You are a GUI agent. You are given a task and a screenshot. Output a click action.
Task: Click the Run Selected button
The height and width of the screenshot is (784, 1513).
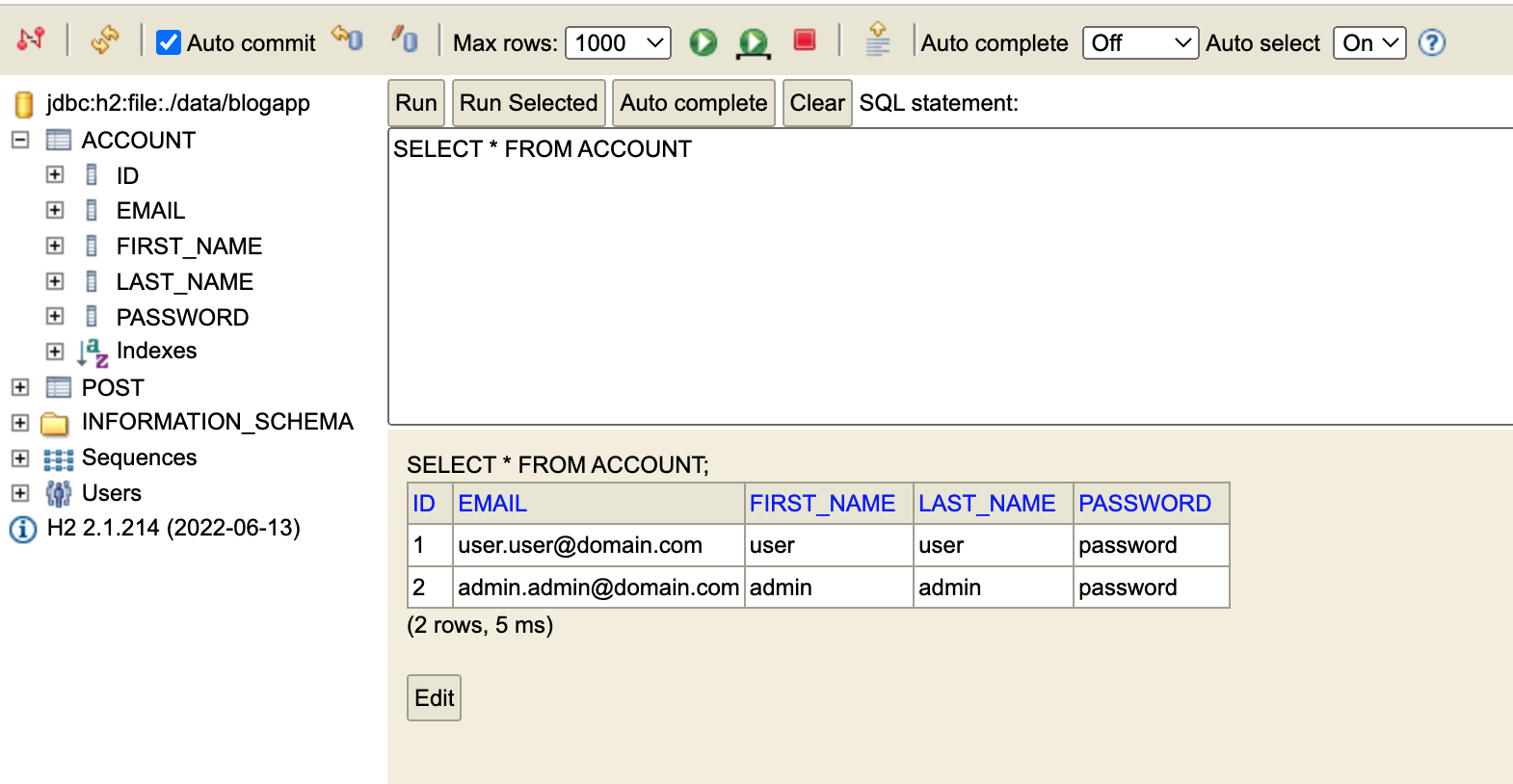point(529,103)
